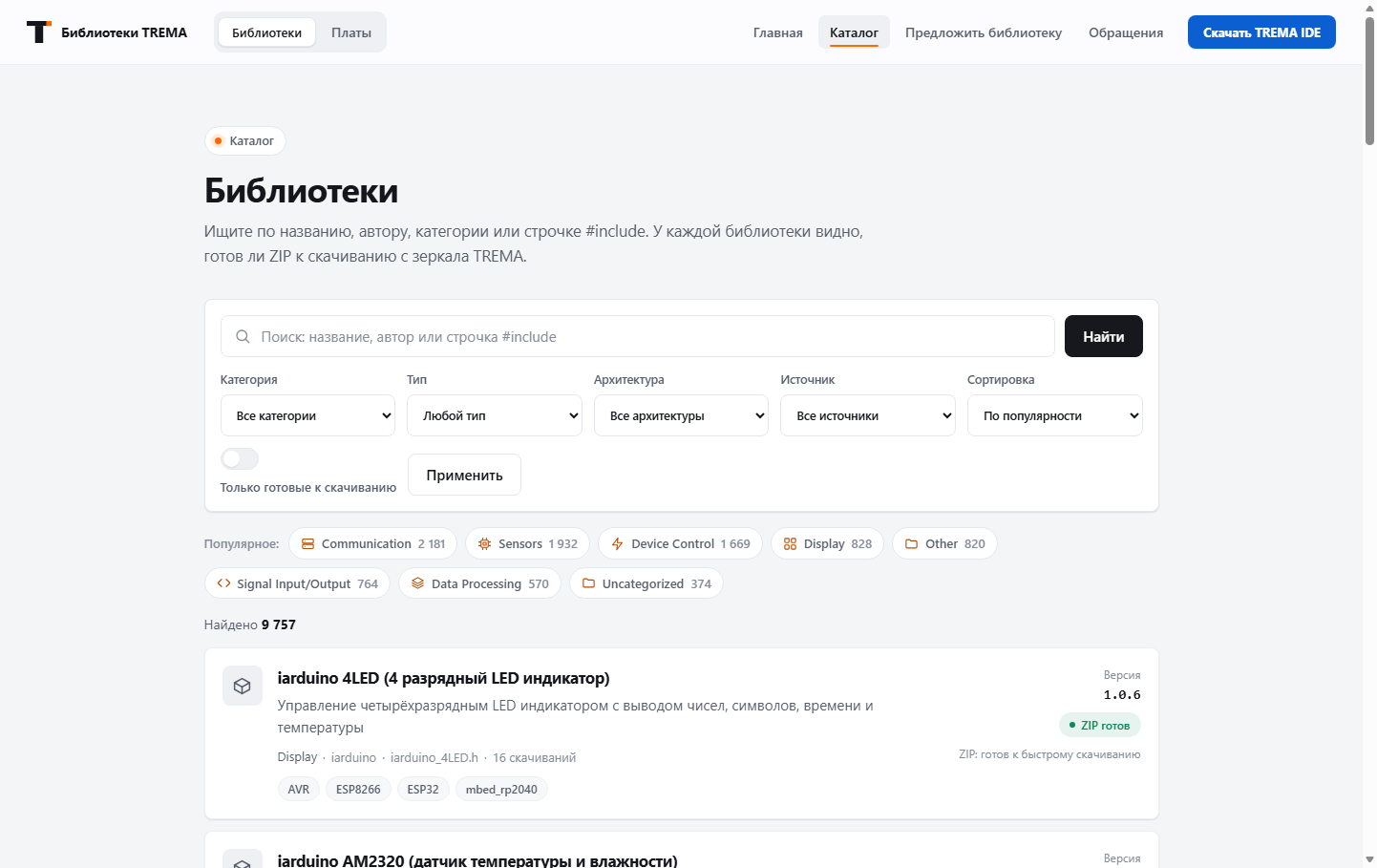Click the Sensors category chip
1377x868 pixels.
[x=527, y=543]
